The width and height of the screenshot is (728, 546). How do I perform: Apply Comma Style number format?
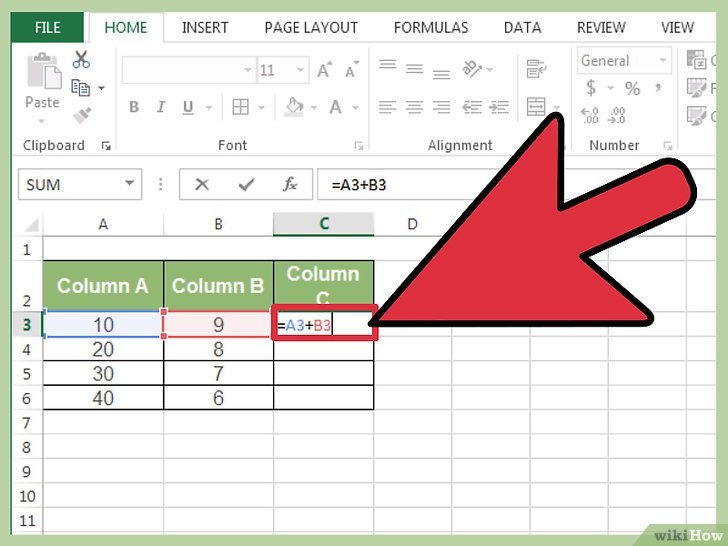point(658,87)
